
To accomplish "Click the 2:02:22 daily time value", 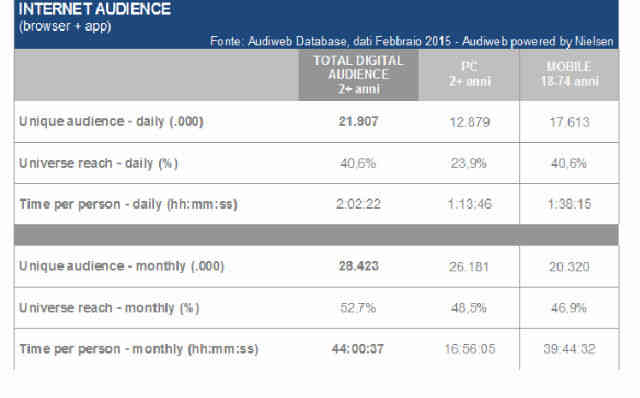I will coord(358,204).
